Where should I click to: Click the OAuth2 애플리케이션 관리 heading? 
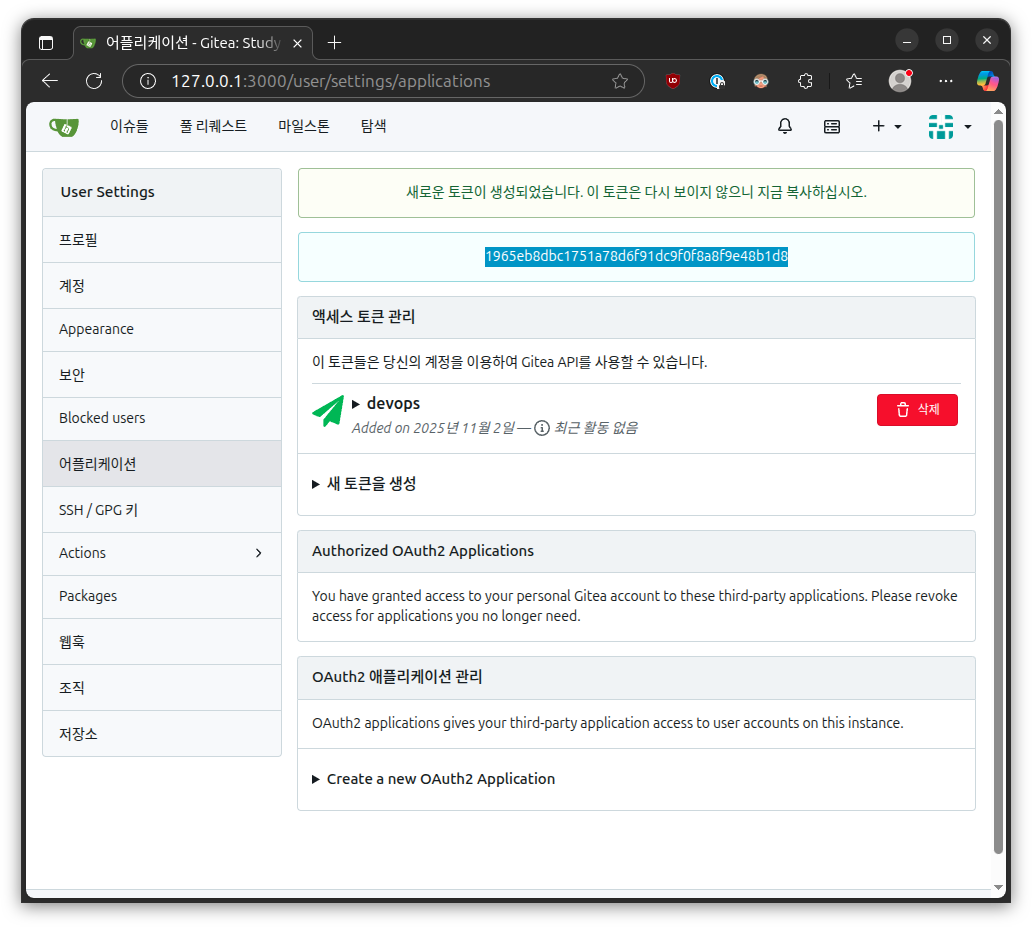click(x=397, y=677)
